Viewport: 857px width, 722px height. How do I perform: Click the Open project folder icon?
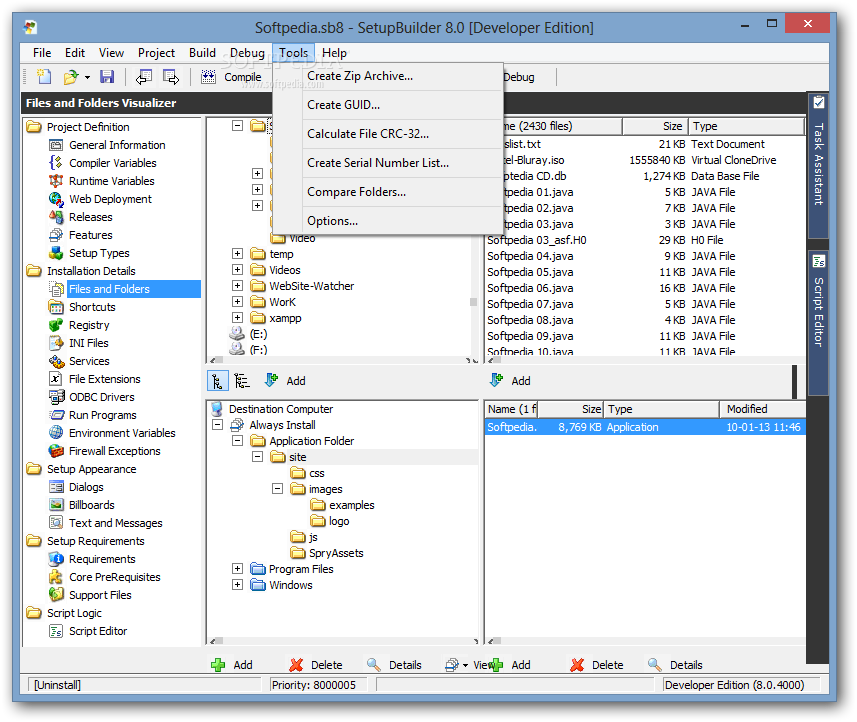71,77
